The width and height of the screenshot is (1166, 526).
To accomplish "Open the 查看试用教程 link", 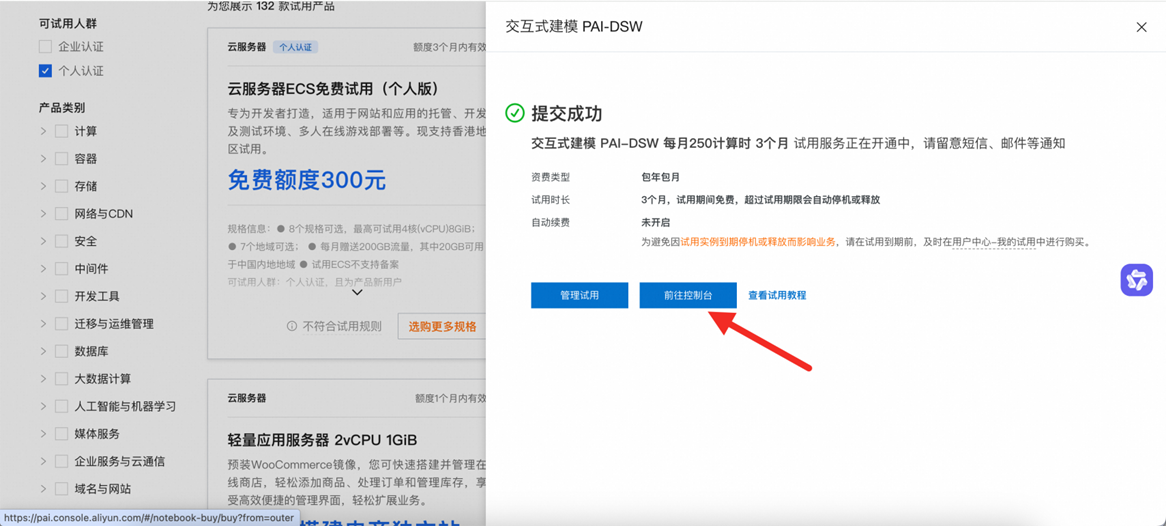I will point(777,295).
